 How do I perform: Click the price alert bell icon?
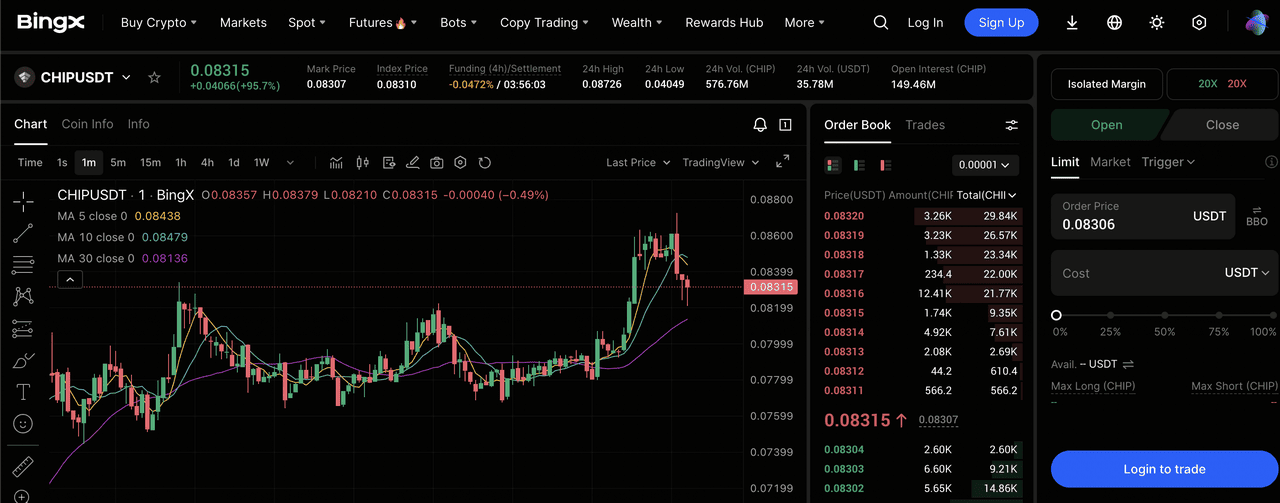click(760, 125)
